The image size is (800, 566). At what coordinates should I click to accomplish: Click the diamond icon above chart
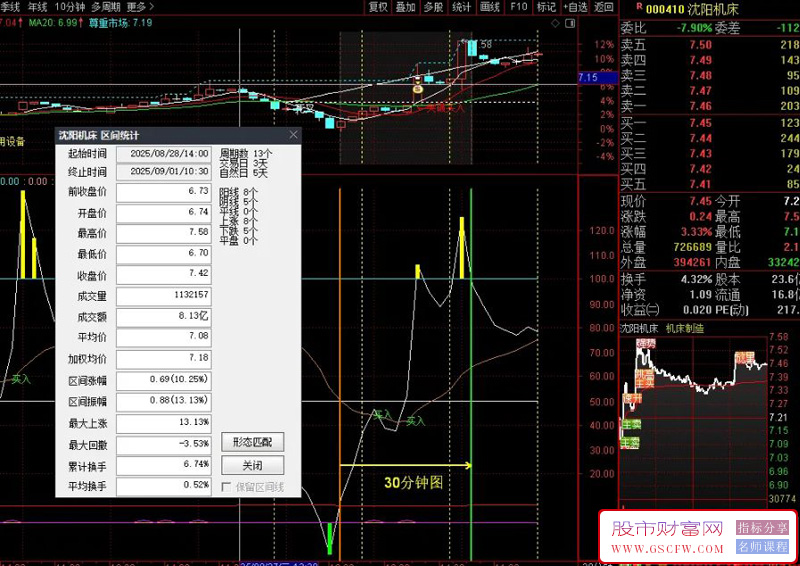pos(556,23)
